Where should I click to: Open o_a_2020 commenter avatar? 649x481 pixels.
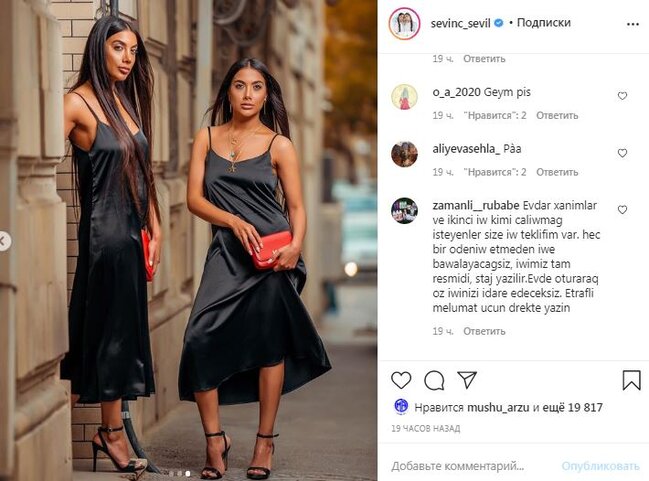[x=404, y=97]
